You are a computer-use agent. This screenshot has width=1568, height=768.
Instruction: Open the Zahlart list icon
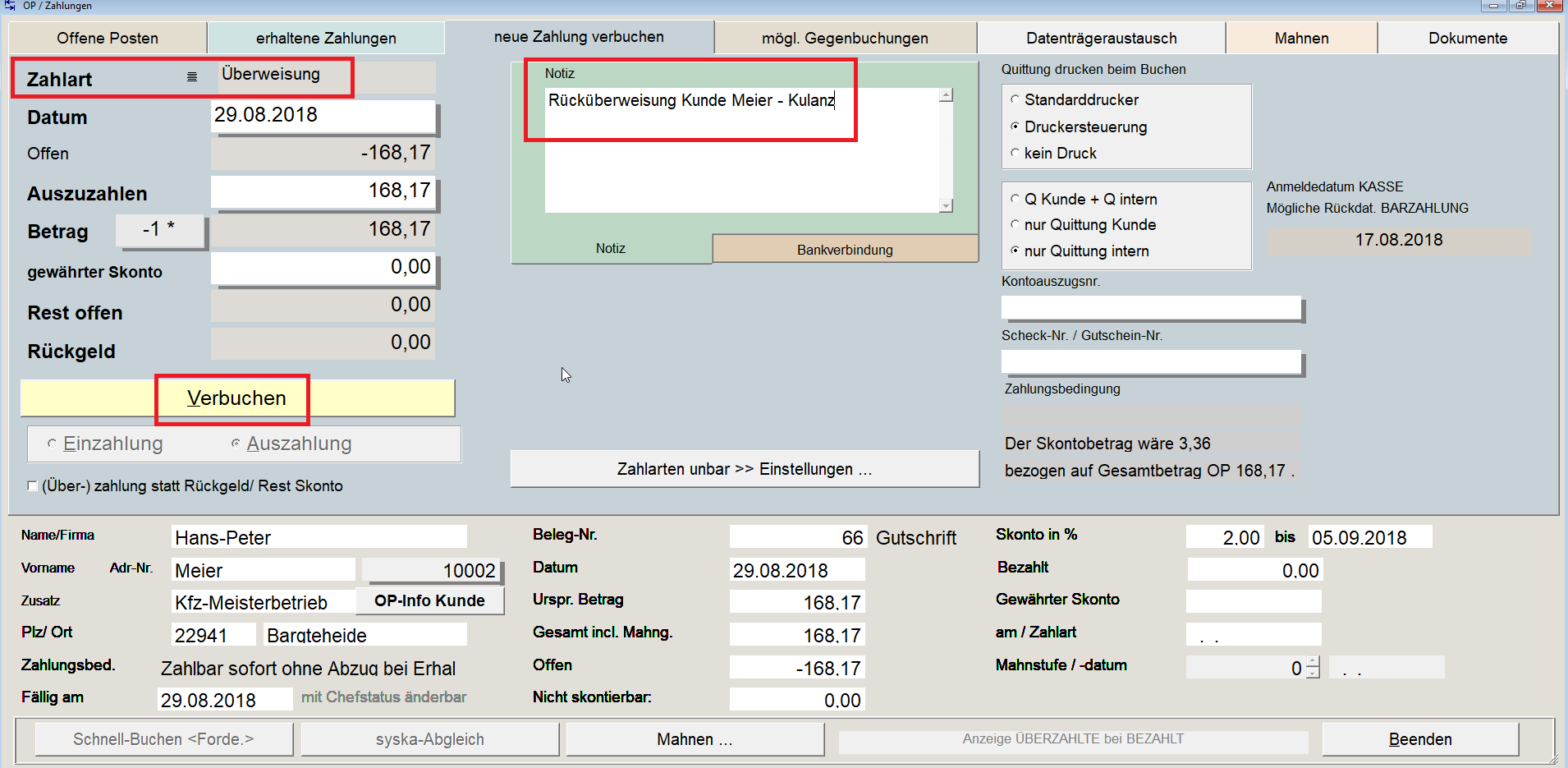coord(192,77)
